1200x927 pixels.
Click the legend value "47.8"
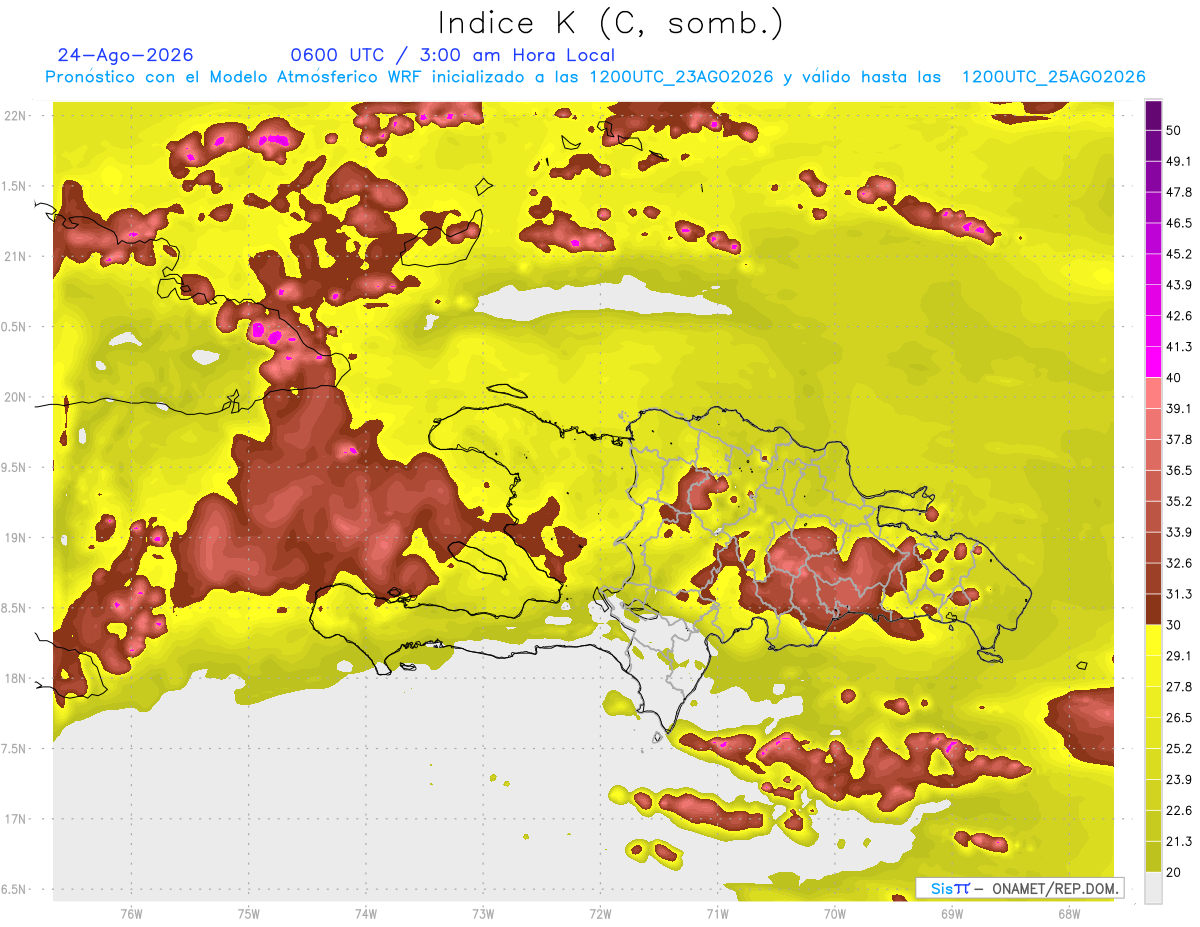point(1178,192)
